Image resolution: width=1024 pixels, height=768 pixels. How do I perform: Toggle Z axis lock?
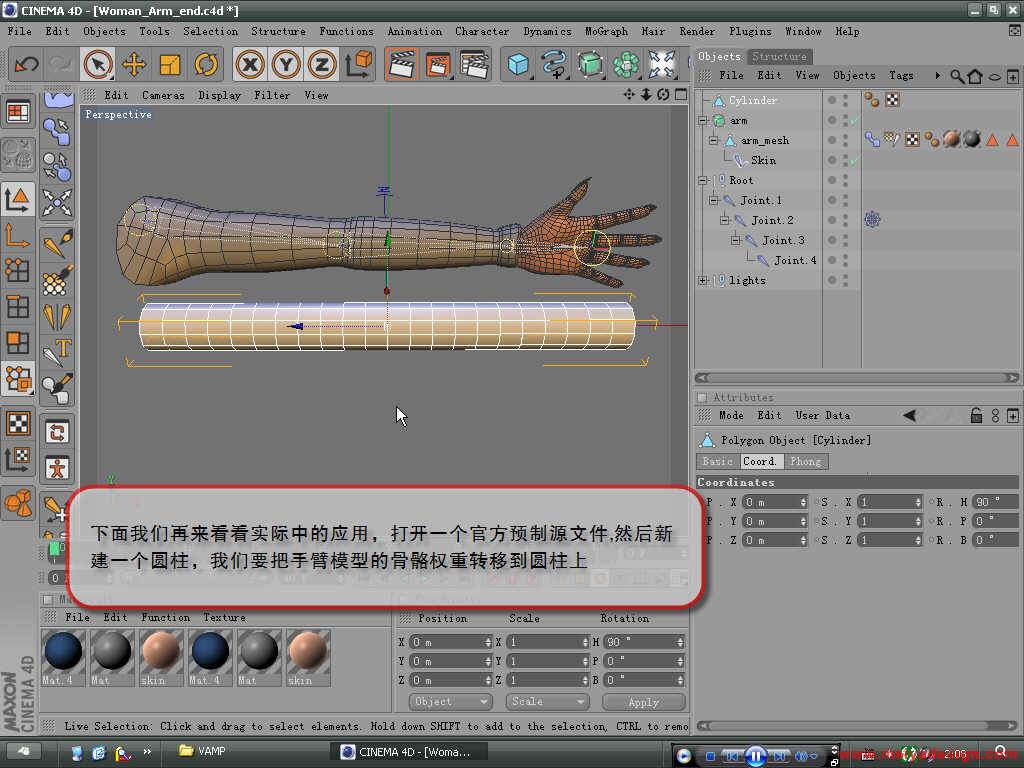pyautogui.click(x=322, y=65)
